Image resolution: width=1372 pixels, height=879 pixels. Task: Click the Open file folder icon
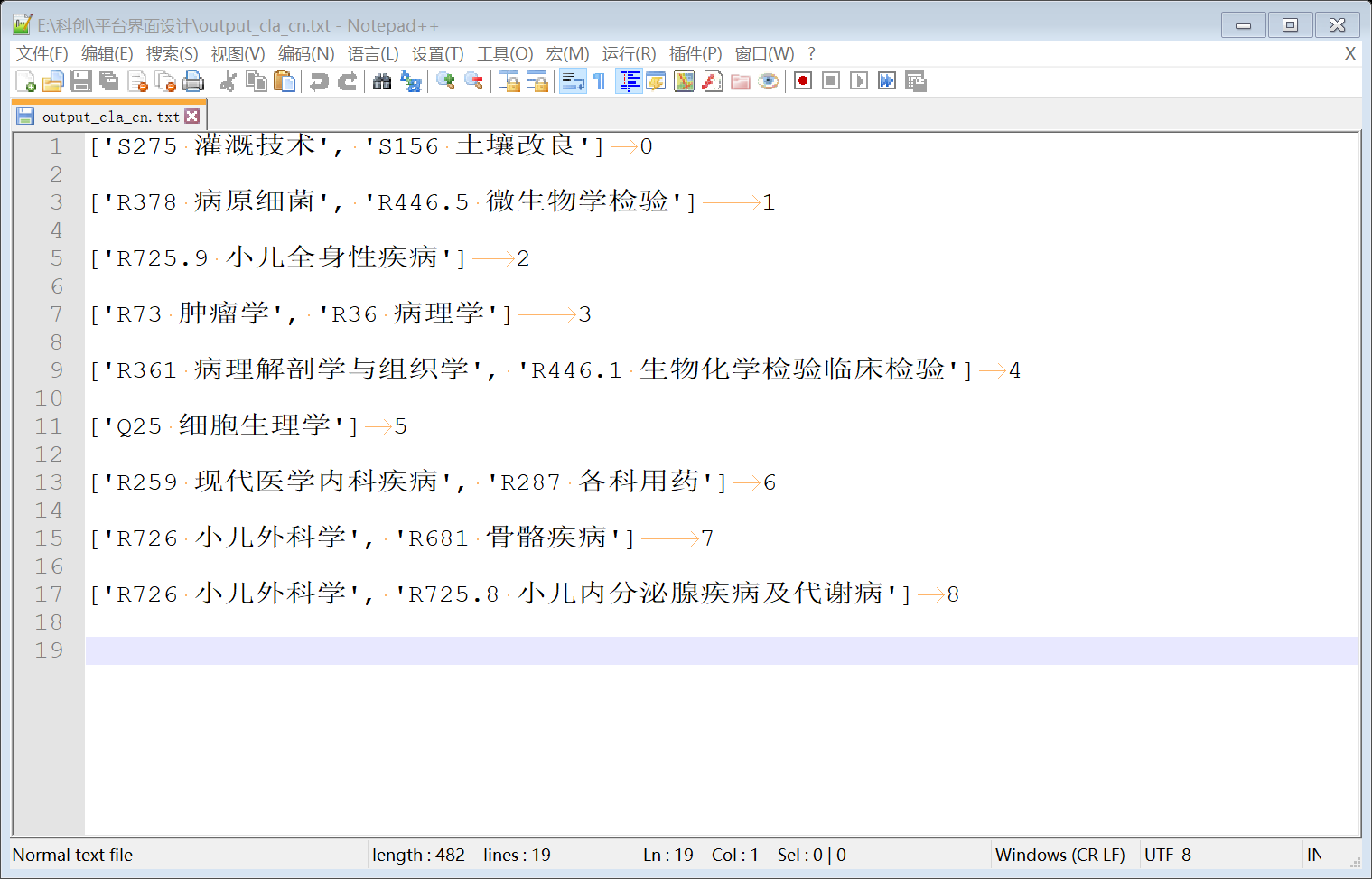coord(53,82)
